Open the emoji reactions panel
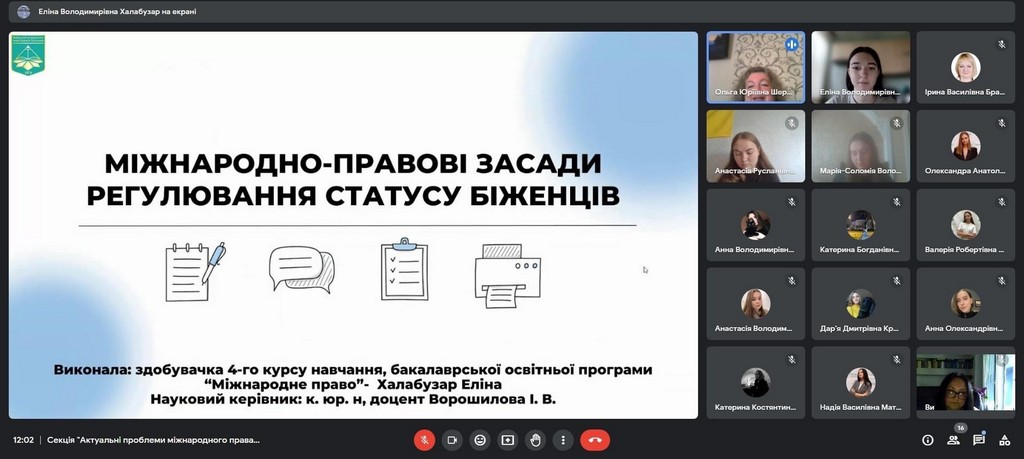 tap(480, 439)
